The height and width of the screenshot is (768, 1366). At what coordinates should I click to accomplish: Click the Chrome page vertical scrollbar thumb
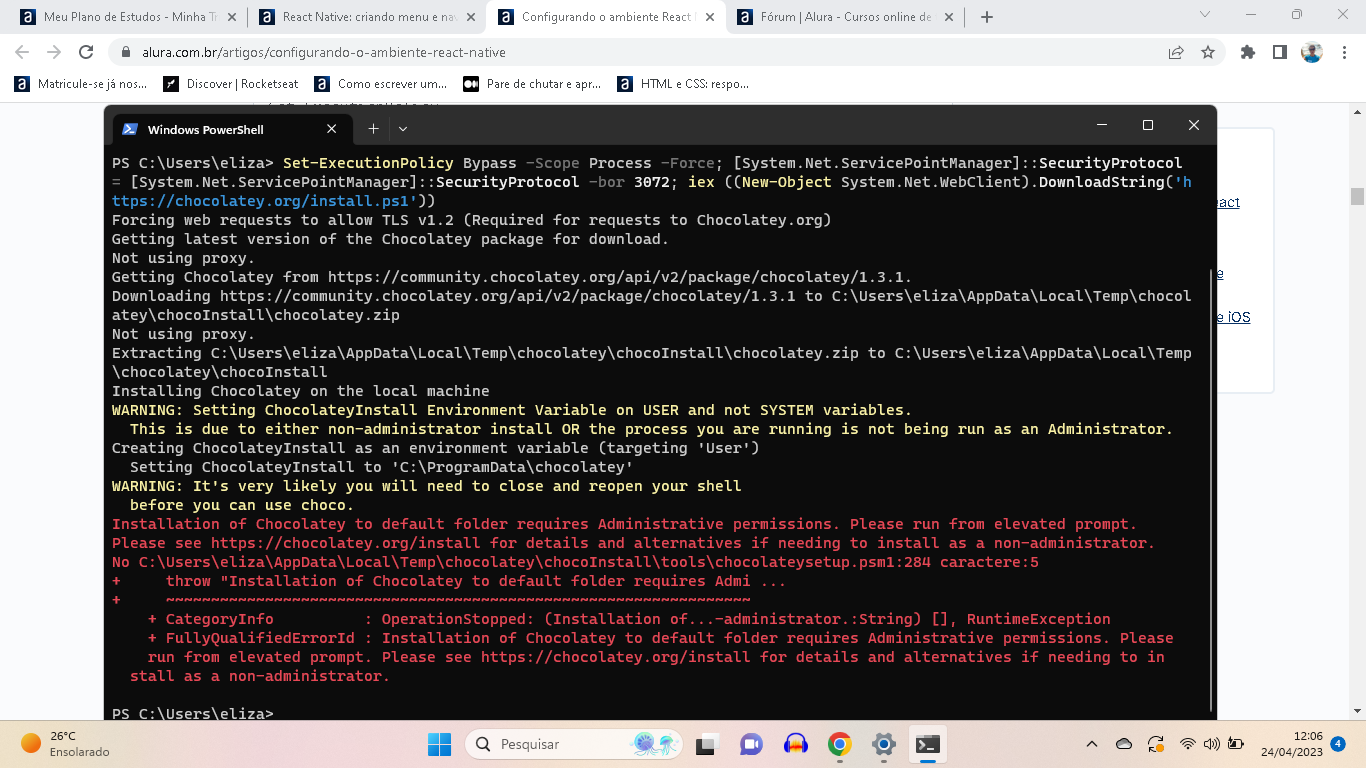(x=1357, y=196)
